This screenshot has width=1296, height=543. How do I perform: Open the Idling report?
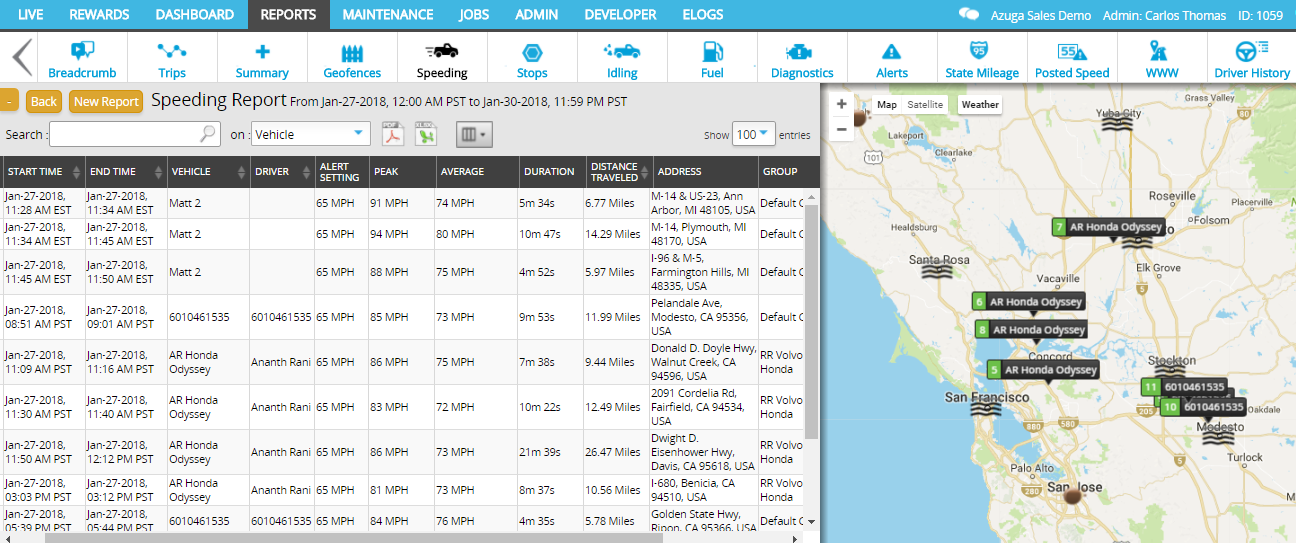click(622, 59)
